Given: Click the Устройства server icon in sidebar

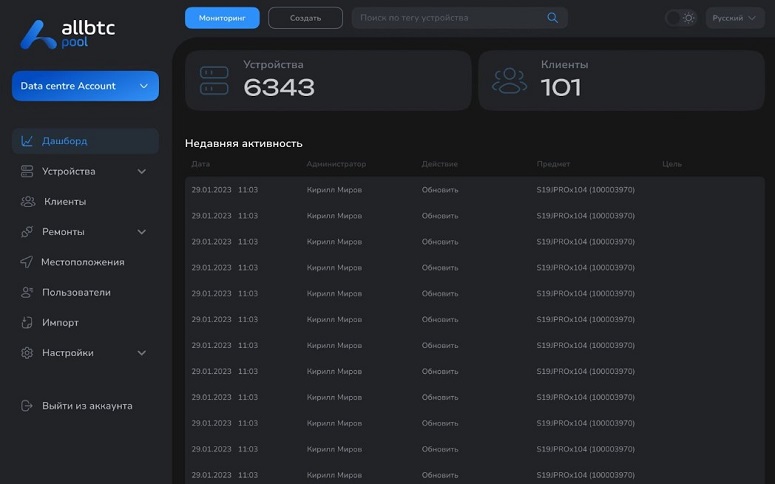Looking at the screenshot, I should point(27,172).
